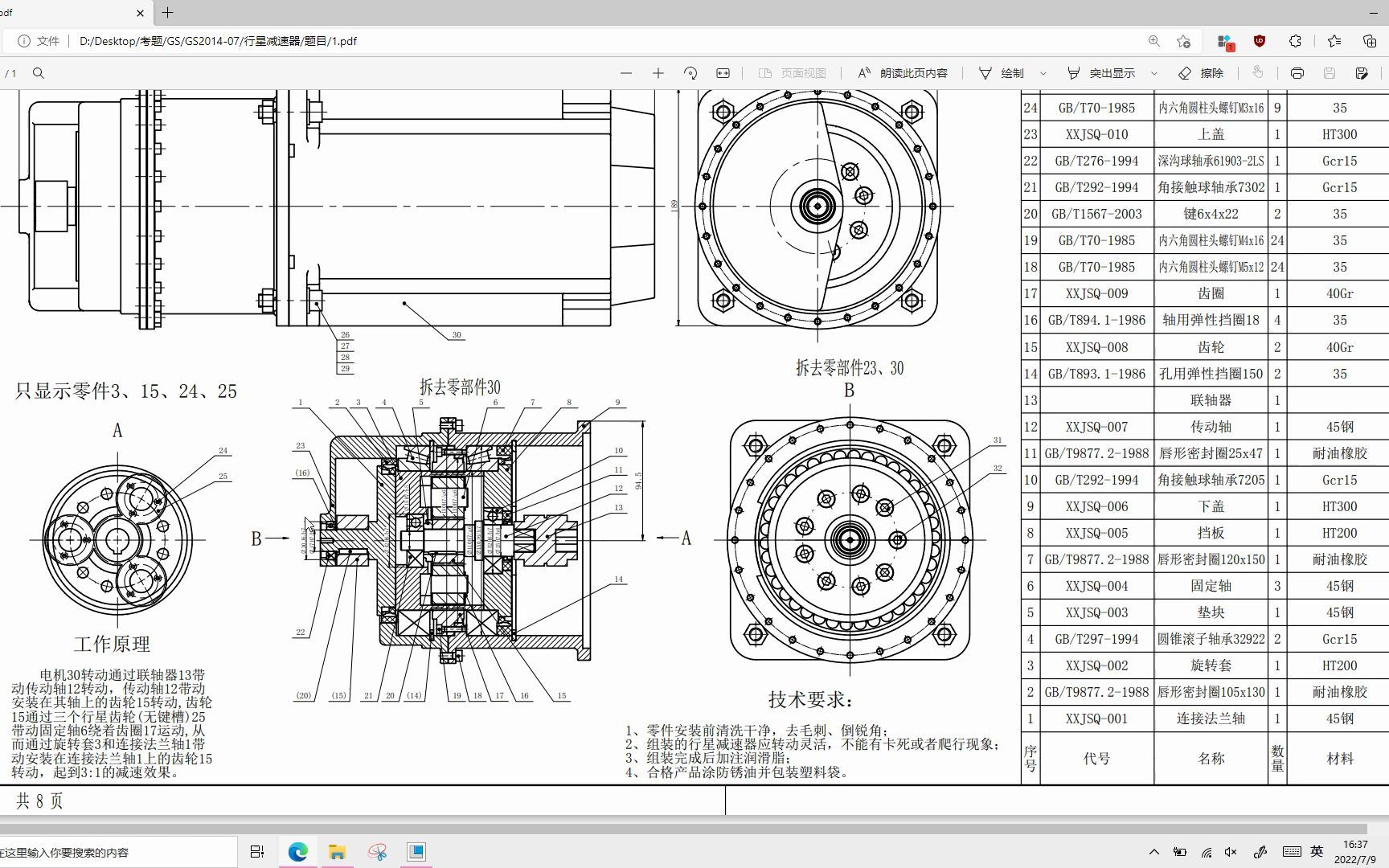Expand the 绘制 pen options dropdown

1043,73
